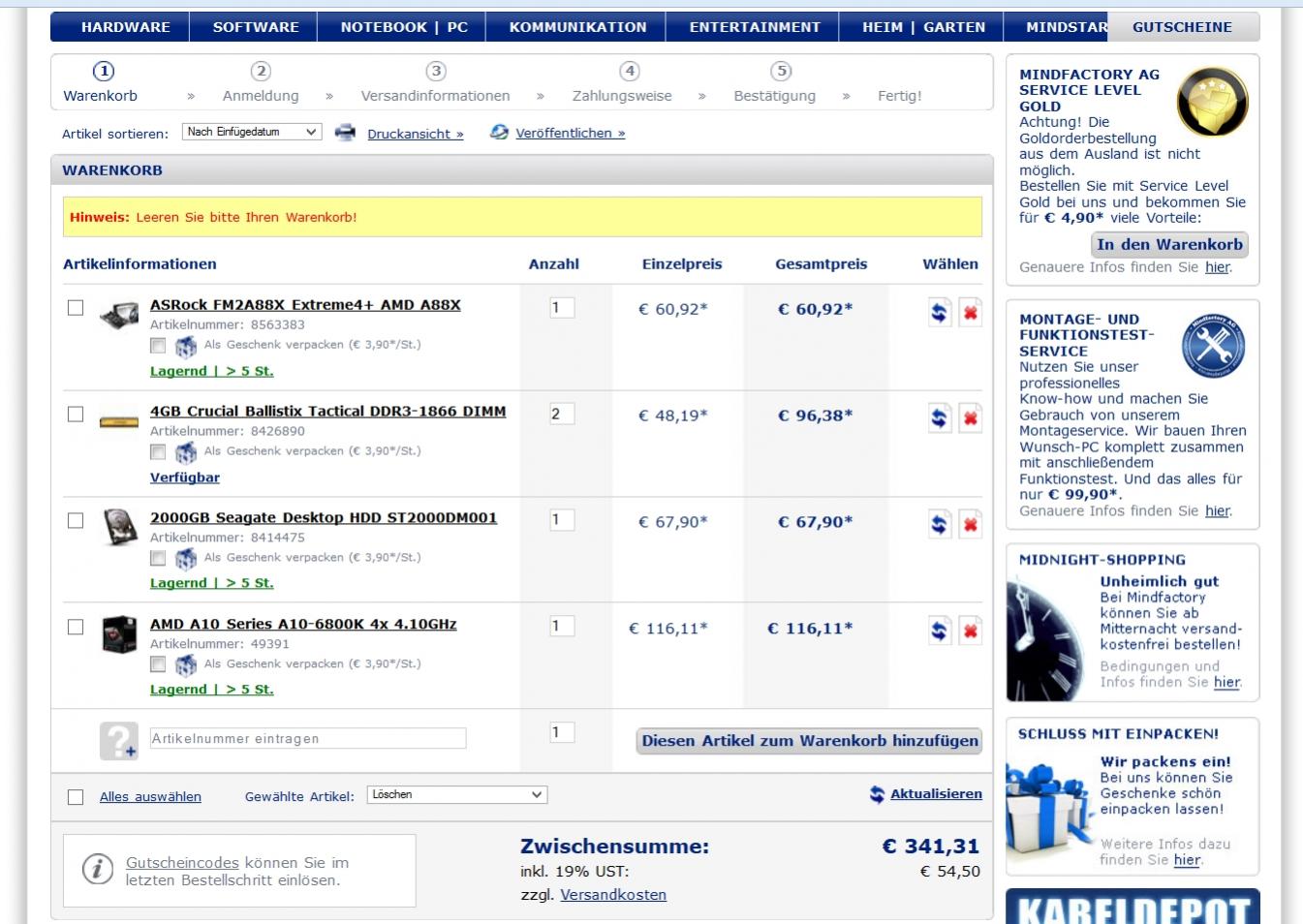Enable gift wrapping for Crucial RAM
The width and height of the screenshot is (1303, 924).
point(158,451)
